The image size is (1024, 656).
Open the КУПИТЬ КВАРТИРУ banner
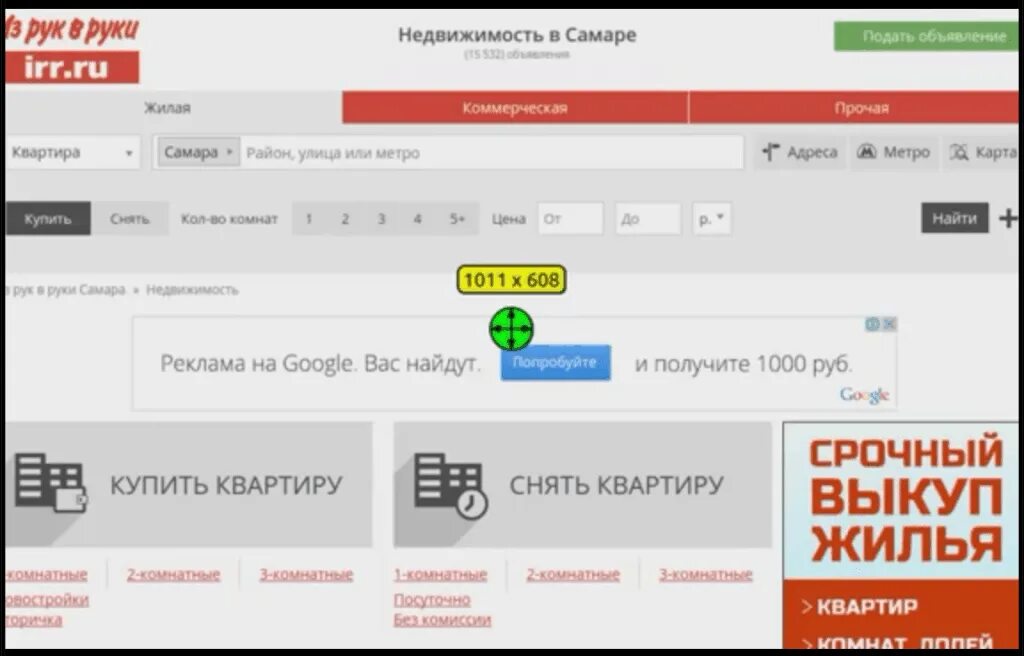click(189, 484)
